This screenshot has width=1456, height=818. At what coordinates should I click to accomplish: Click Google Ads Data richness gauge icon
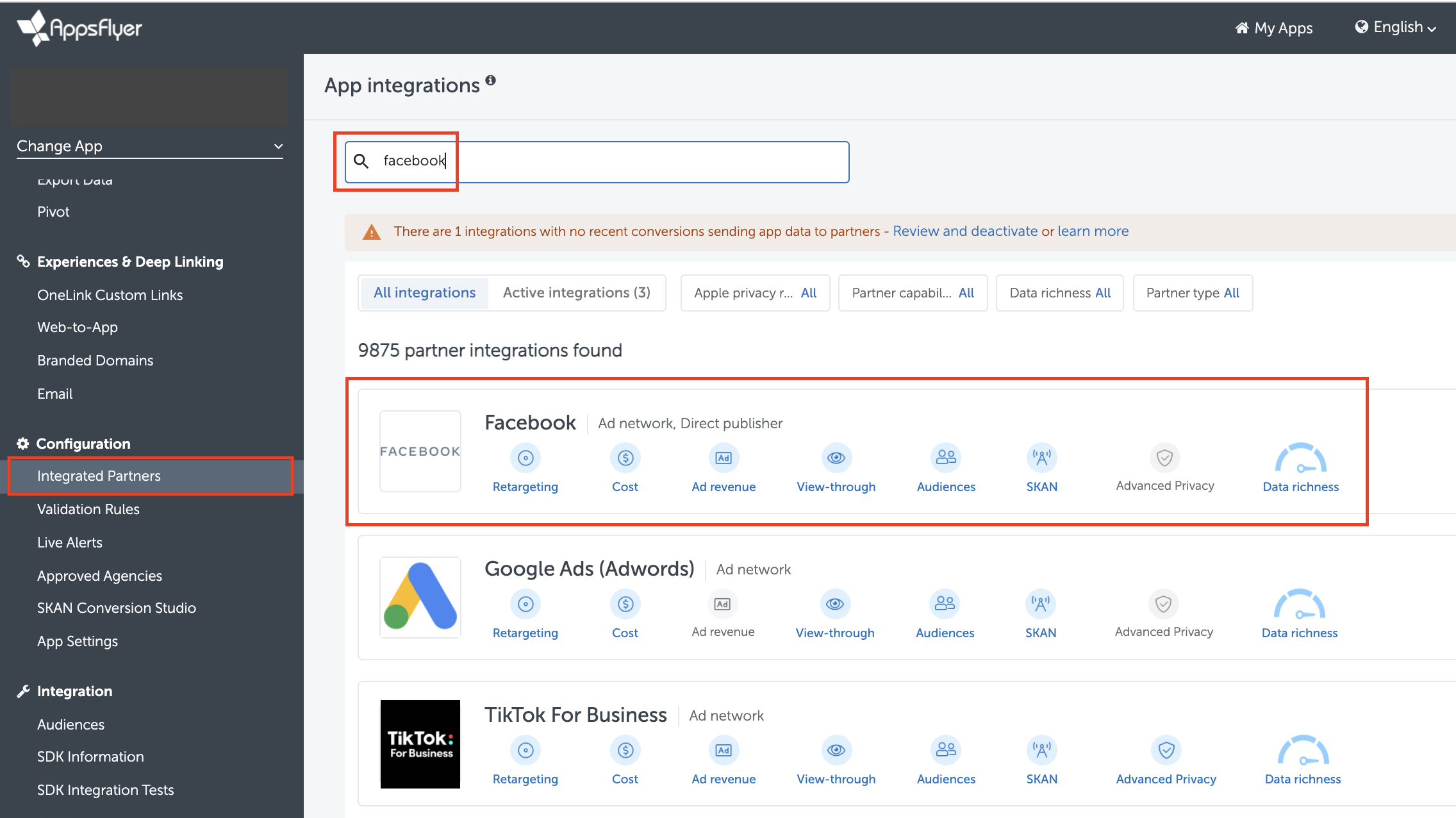click(x=1300, y=605)
